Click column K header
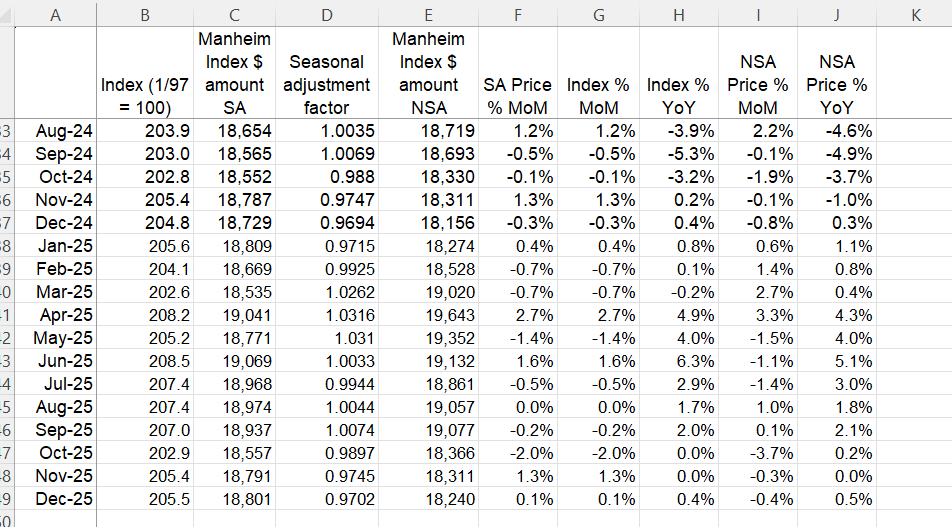Image resolution: width=952 pixels, height=527 pixels. (x=915, y=13)
